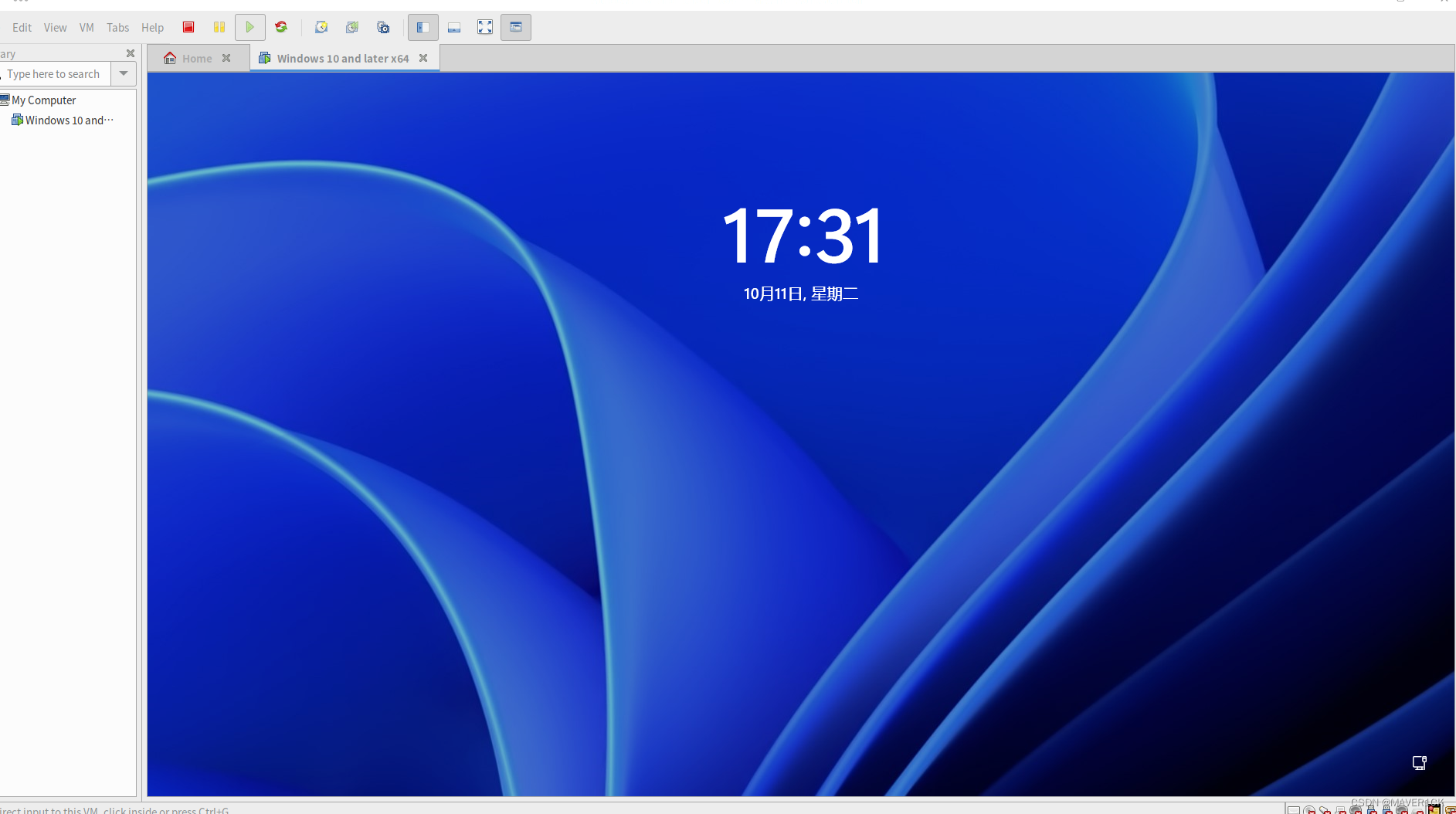Click the lock screen network icon
1456x814 pixels.
(x=1419, y=763)
